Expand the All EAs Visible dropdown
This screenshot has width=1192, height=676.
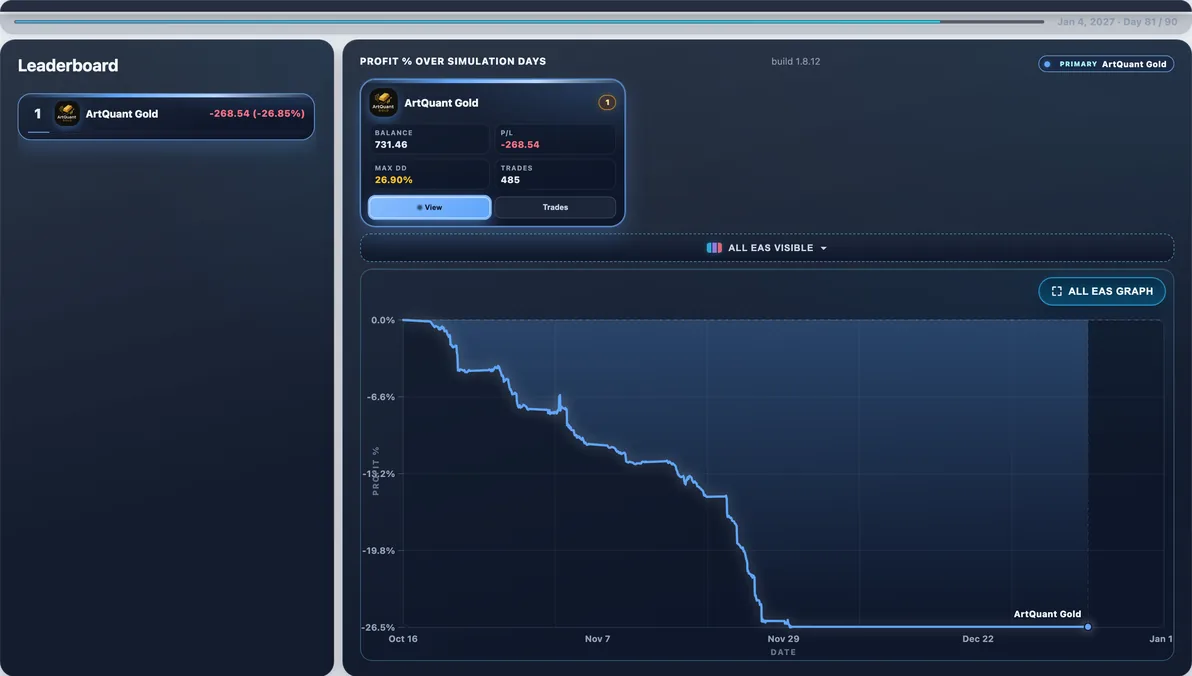(x=766, y=248)
